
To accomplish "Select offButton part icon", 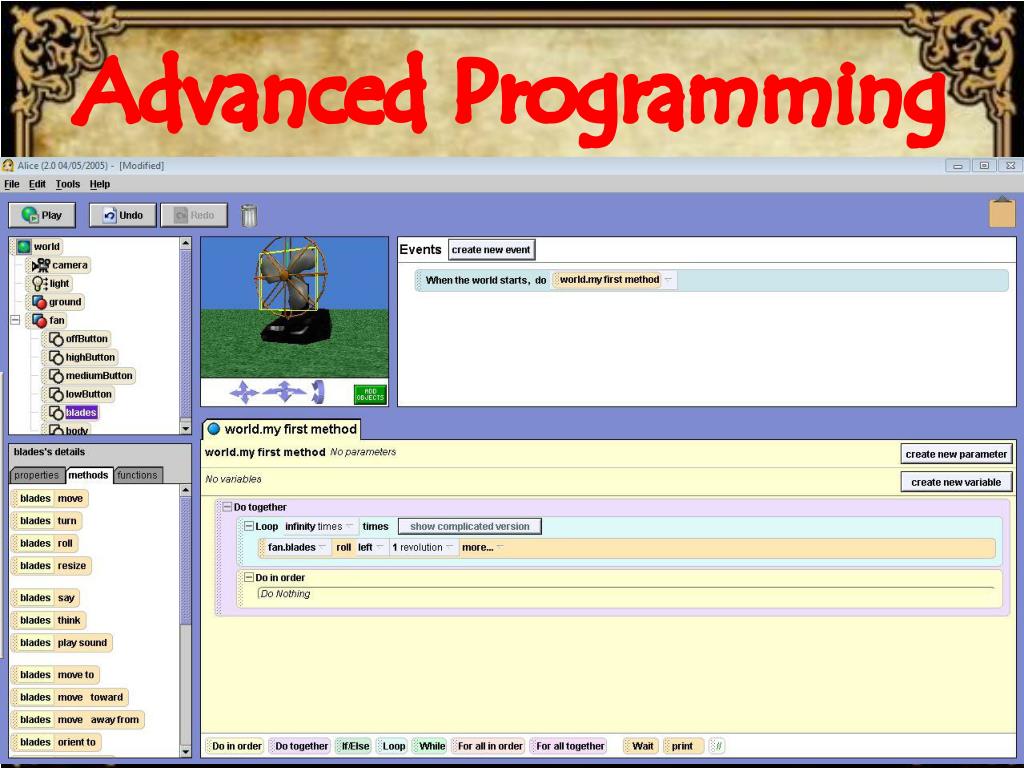I will click(56, 339).
